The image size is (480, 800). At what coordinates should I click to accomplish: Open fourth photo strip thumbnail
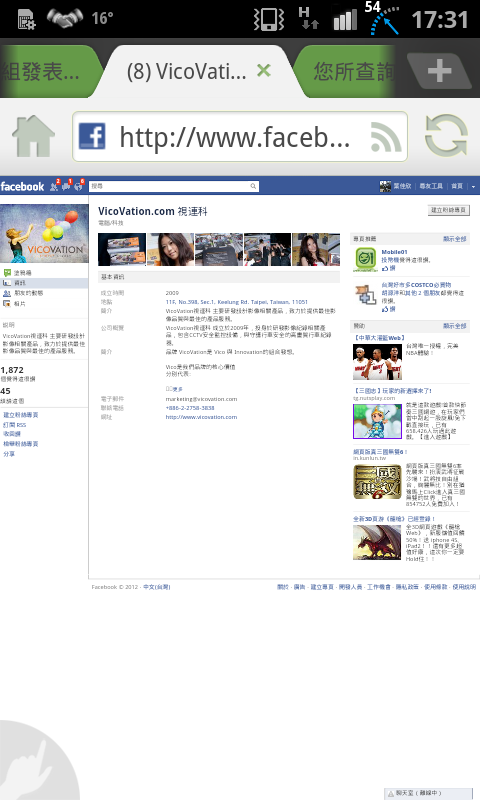point(267,249)
